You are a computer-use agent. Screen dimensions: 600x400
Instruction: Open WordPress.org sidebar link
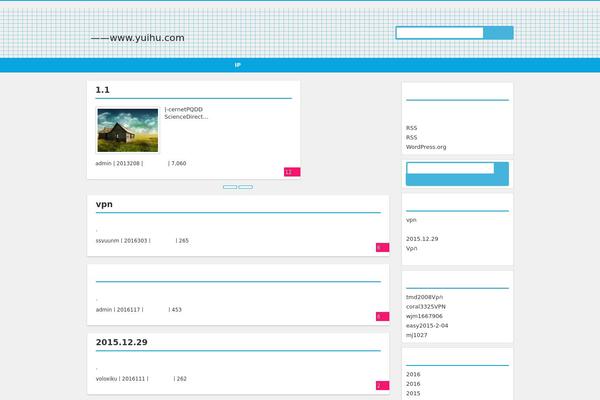tap(426, 147)
